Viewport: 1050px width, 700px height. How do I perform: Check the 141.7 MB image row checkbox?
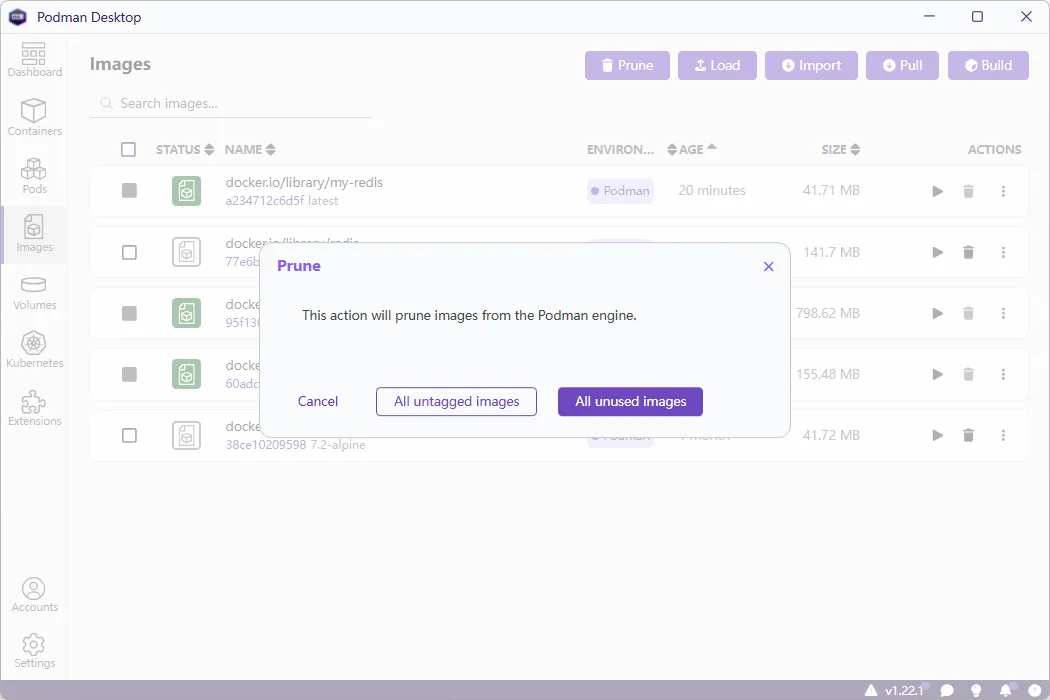click(x=129, y=252)
